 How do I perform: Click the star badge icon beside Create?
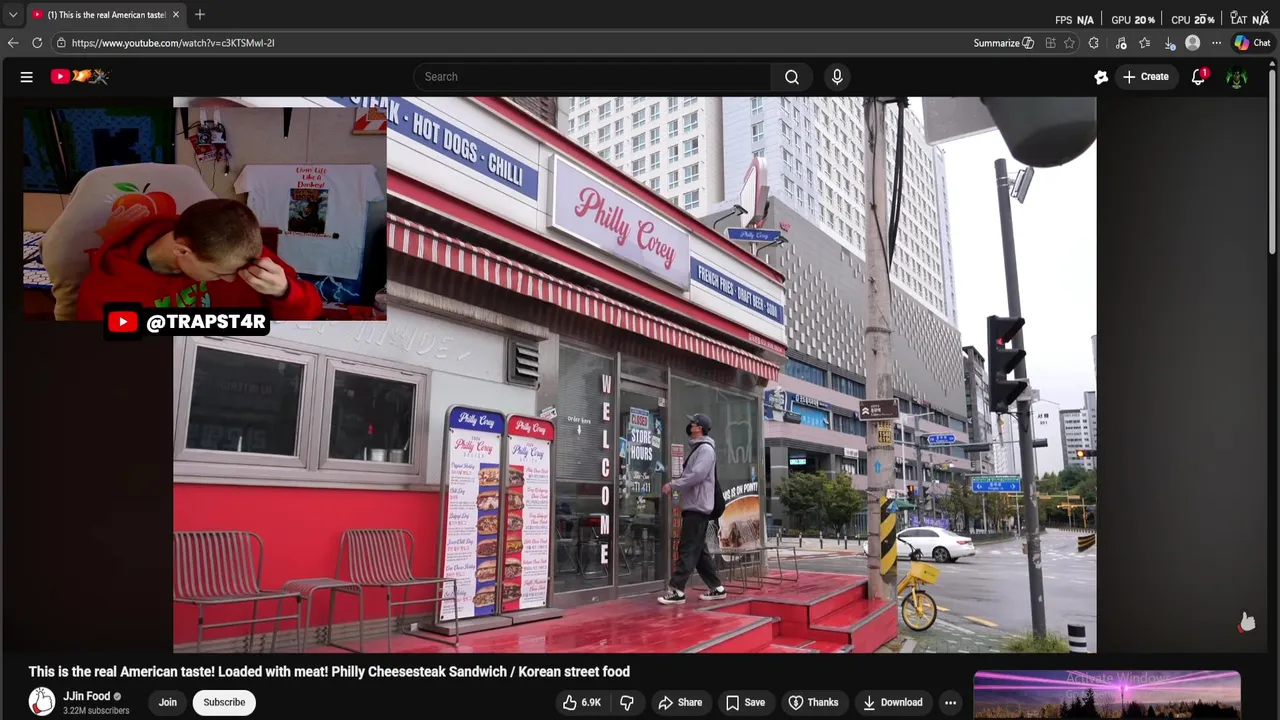[1101, 77]
